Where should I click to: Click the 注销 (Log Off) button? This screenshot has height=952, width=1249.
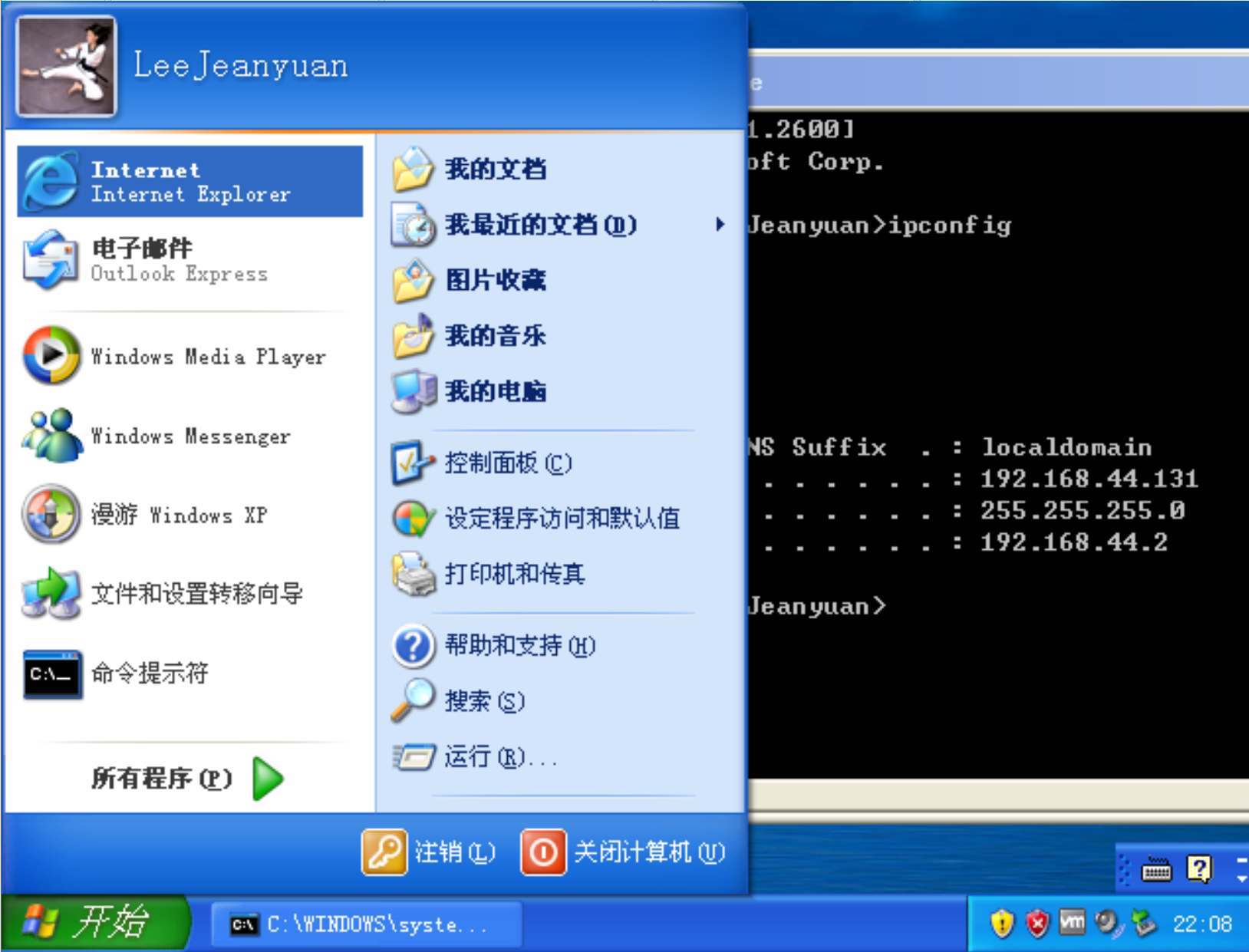point(430,851)
